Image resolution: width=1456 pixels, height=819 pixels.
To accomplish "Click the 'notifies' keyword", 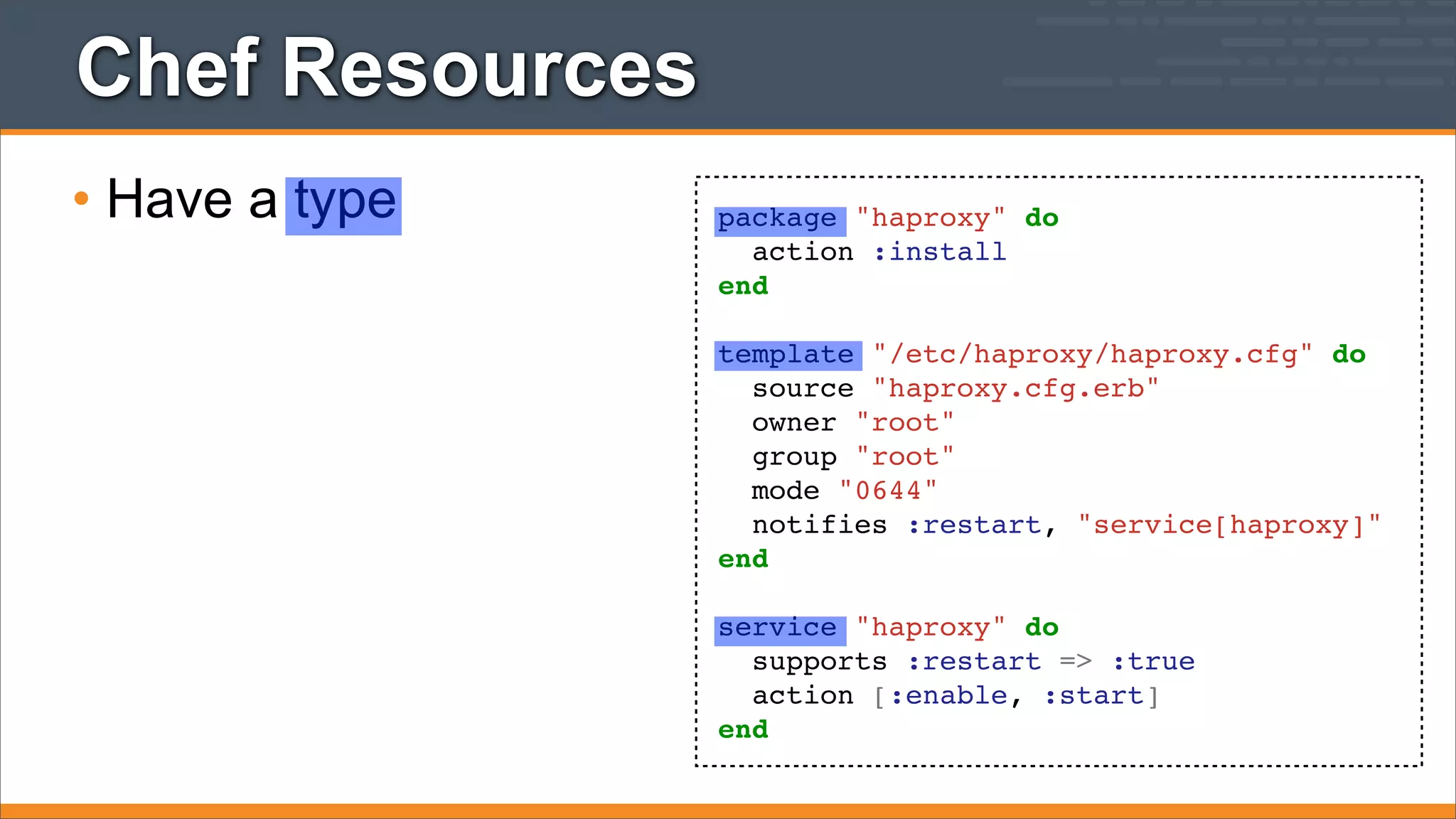I will pos(820,525).
